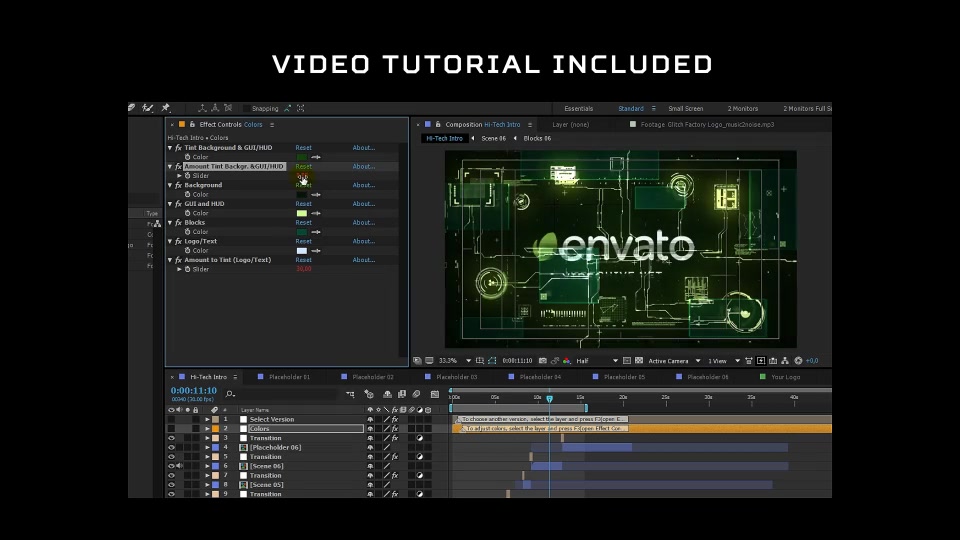This screenshot has height=540, width=960.
Task: Click the 0:00:11:10 timecode in timeline
Action: 193,391
